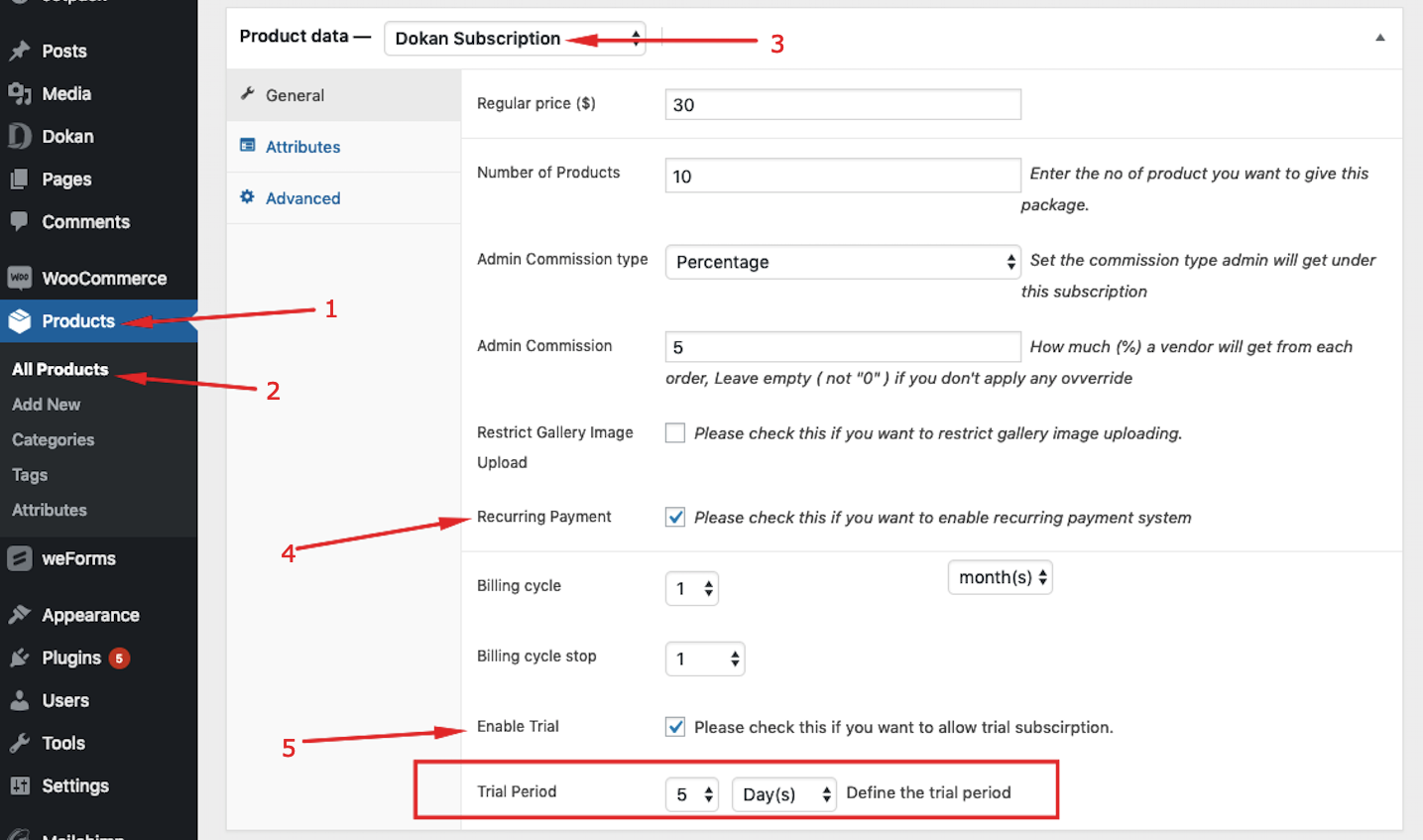Click the weForms icon
This screenshot has height=840, width=1423.
[20, 558]
